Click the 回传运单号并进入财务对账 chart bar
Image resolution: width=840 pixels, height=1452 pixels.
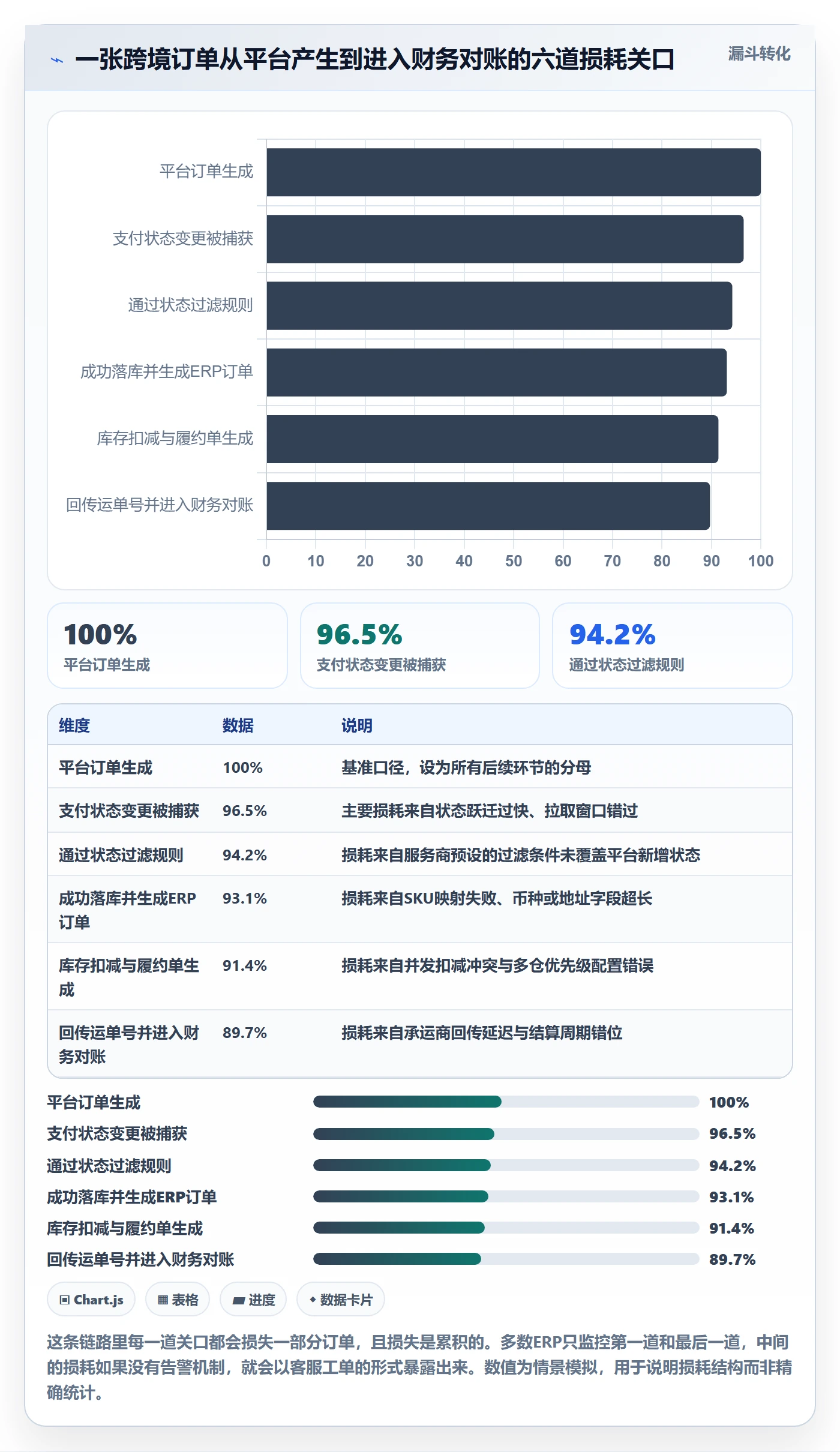pos(488,506)
